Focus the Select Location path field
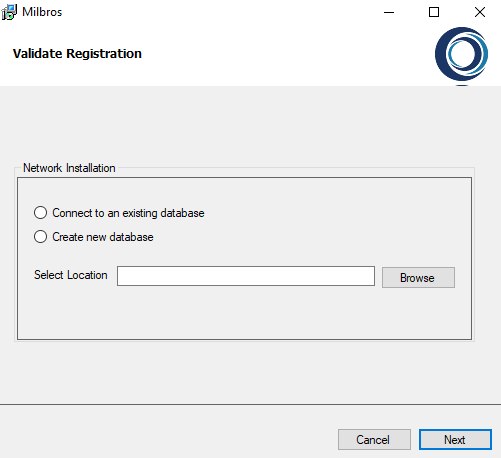This screenshot has height=458, width=501. click(x=246, y=276)
